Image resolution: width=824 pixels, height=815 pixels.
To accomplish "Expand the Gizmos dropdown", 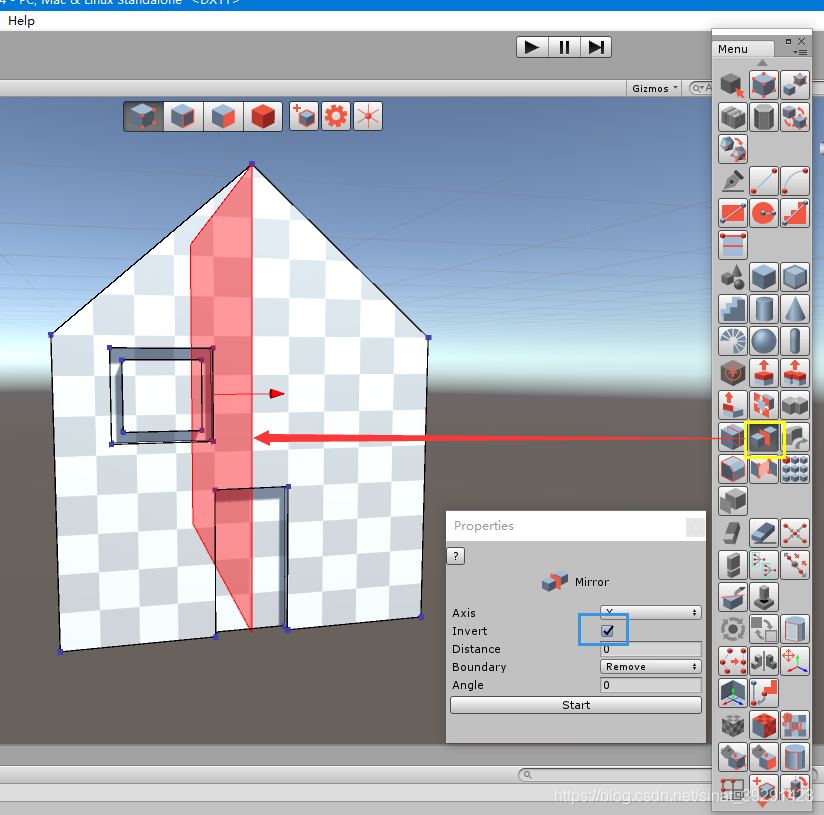I will tap(655, 88).
